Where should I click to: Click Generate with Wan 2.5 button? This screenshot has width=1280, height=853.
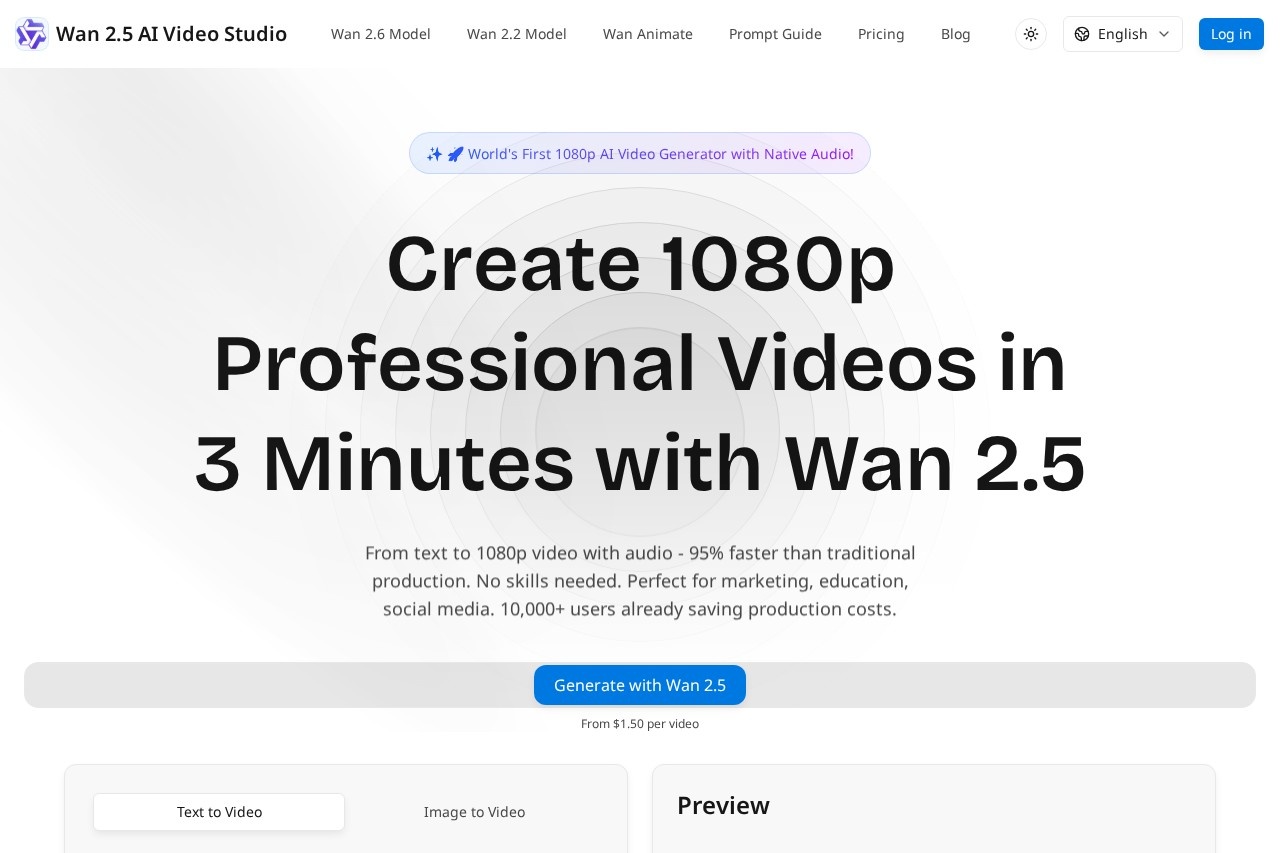pyautogui.click(x=640, y=685)
